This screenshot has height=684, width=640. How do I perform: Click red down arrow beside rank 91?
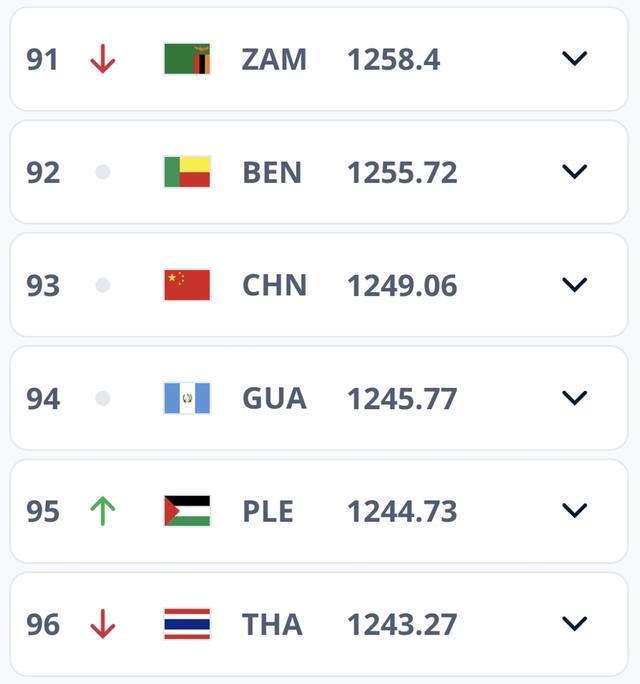click(102, 60)
